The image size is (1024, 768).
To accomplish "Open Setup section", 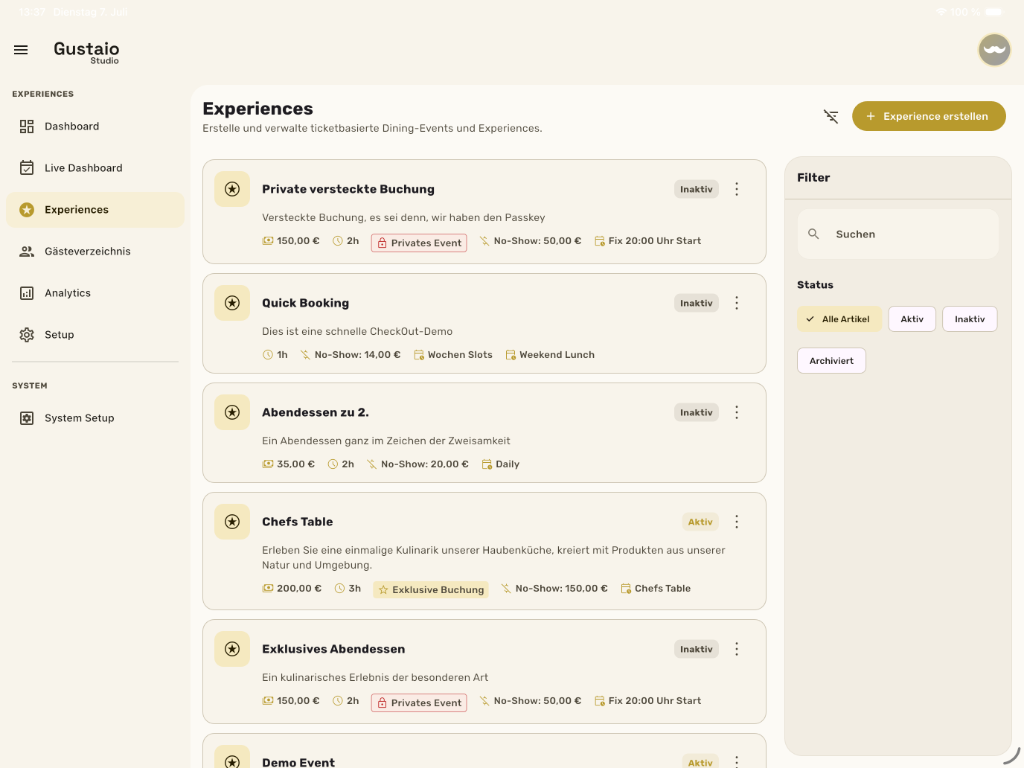I will tap(95, 335).
